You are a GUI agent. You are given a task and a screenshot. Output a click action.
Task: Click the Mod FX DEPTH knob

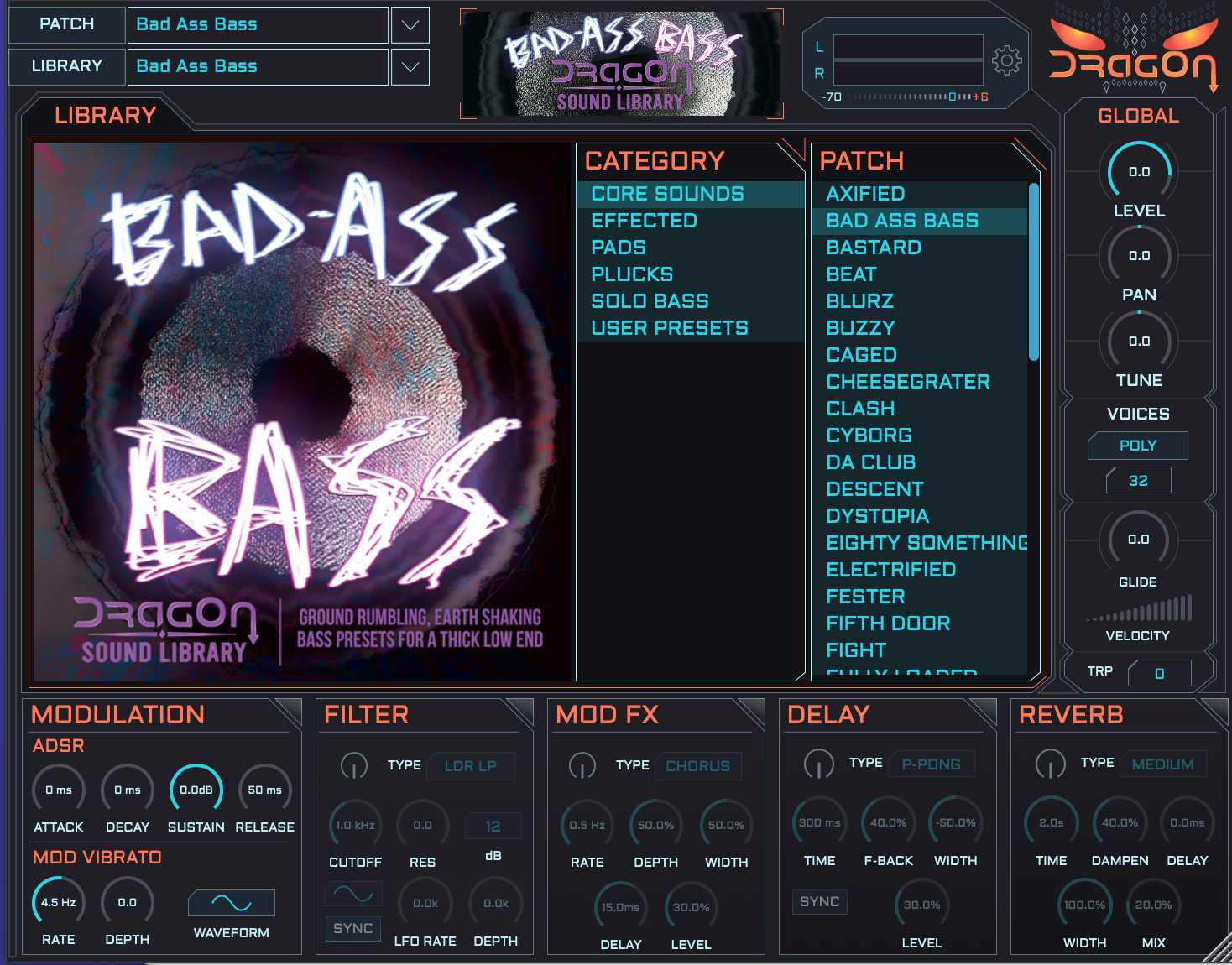point(656,826)
